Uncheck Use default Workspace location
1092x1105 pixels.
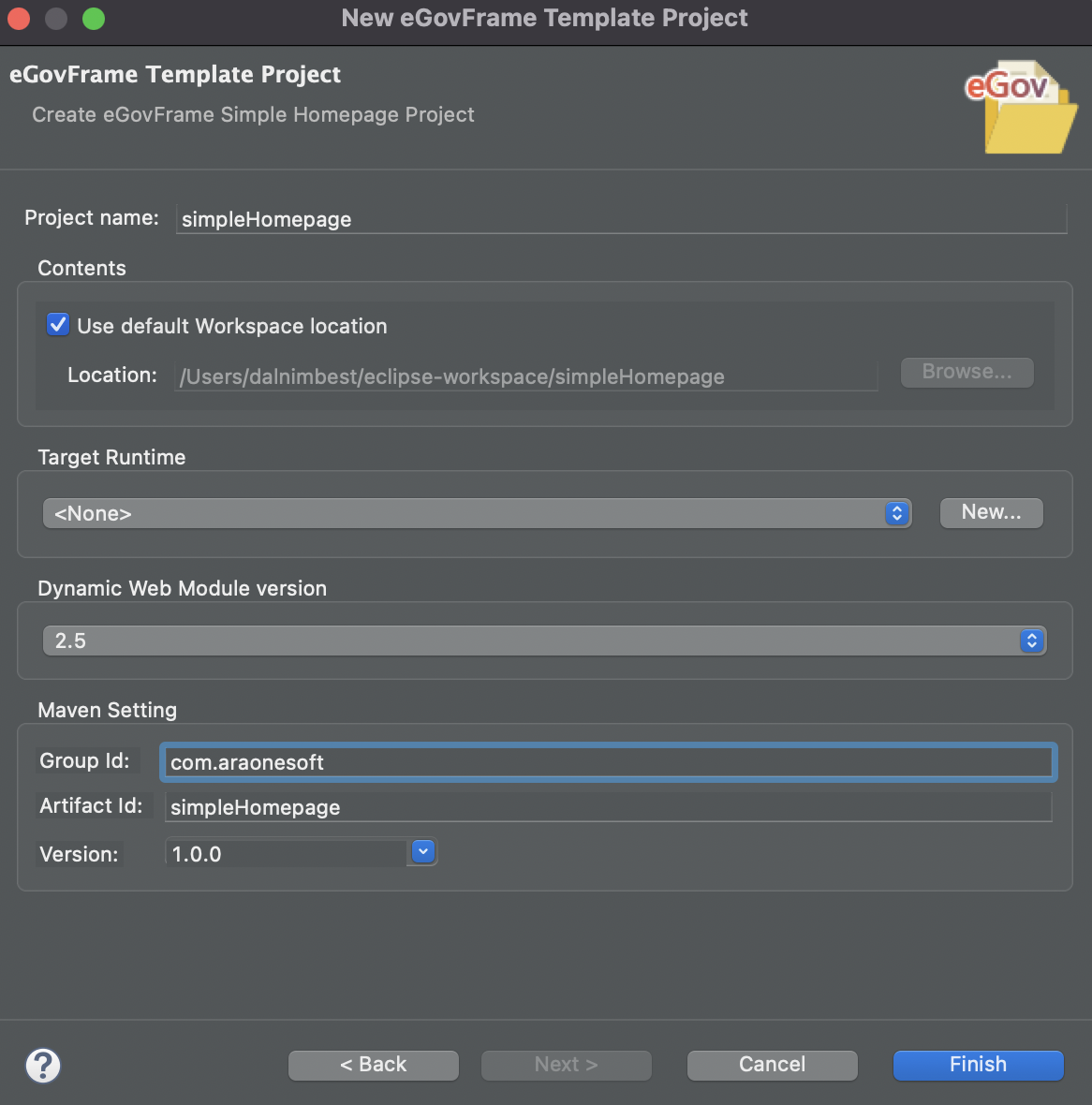[58, 325]
